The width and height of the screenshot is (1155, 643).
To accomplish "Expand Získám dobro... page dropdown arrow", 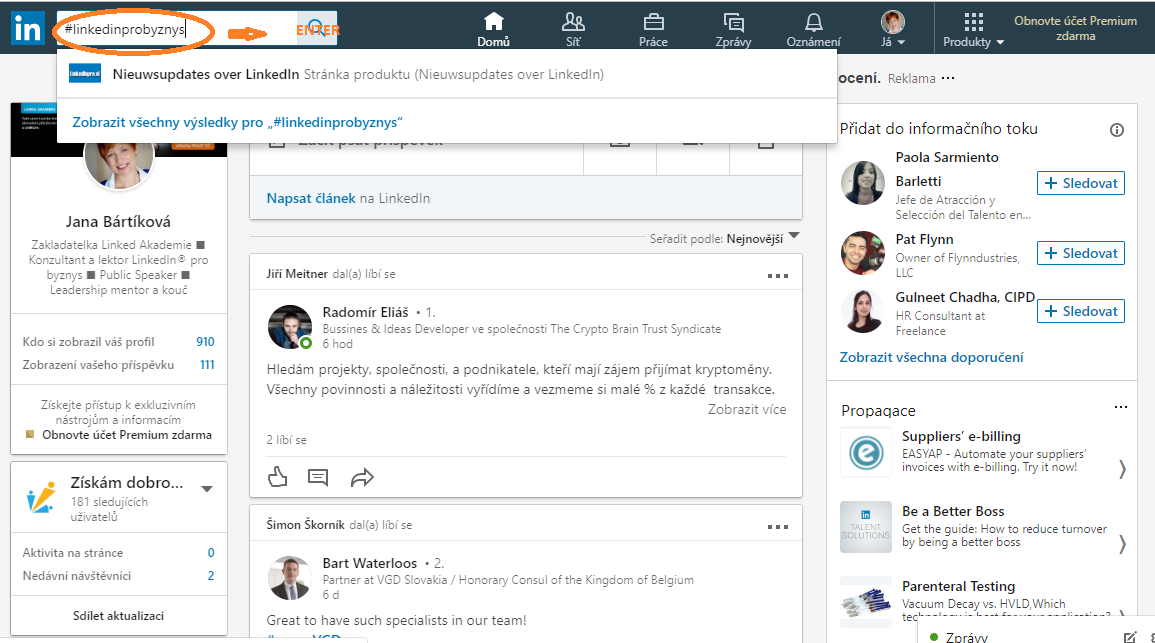I will click(x=207, y=488).
